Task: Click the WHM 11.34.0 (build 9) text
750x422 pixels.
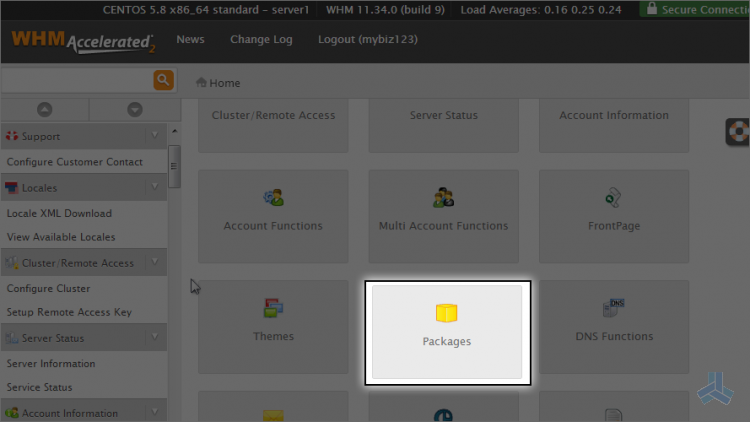Action: pyautogui.click(x=385, y=10)
